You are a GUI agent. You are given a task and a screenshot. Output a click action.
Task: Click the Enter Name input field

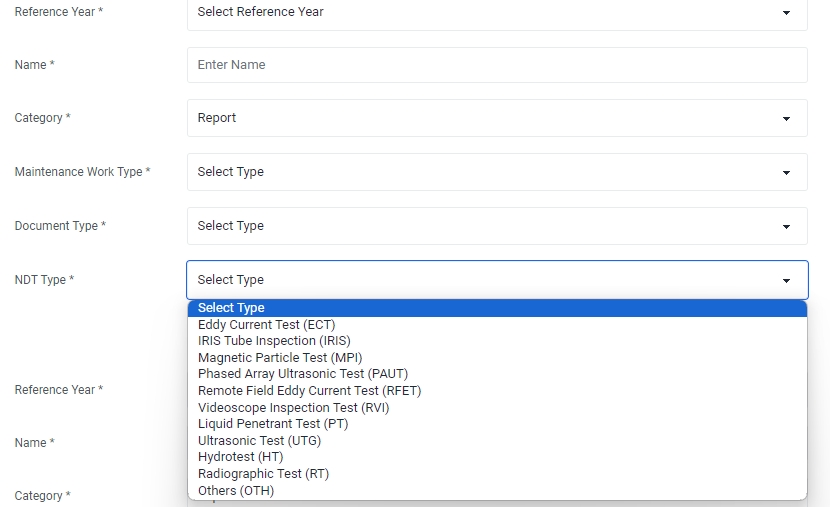pos(496,65)
